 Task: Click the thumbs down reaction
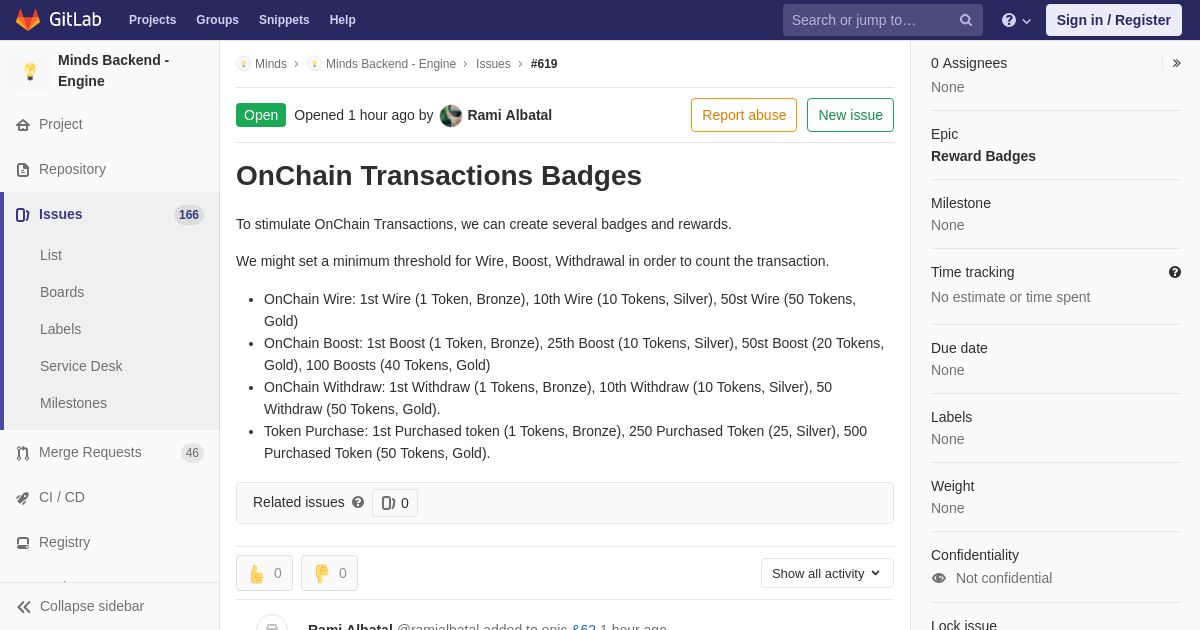(329, 573)
